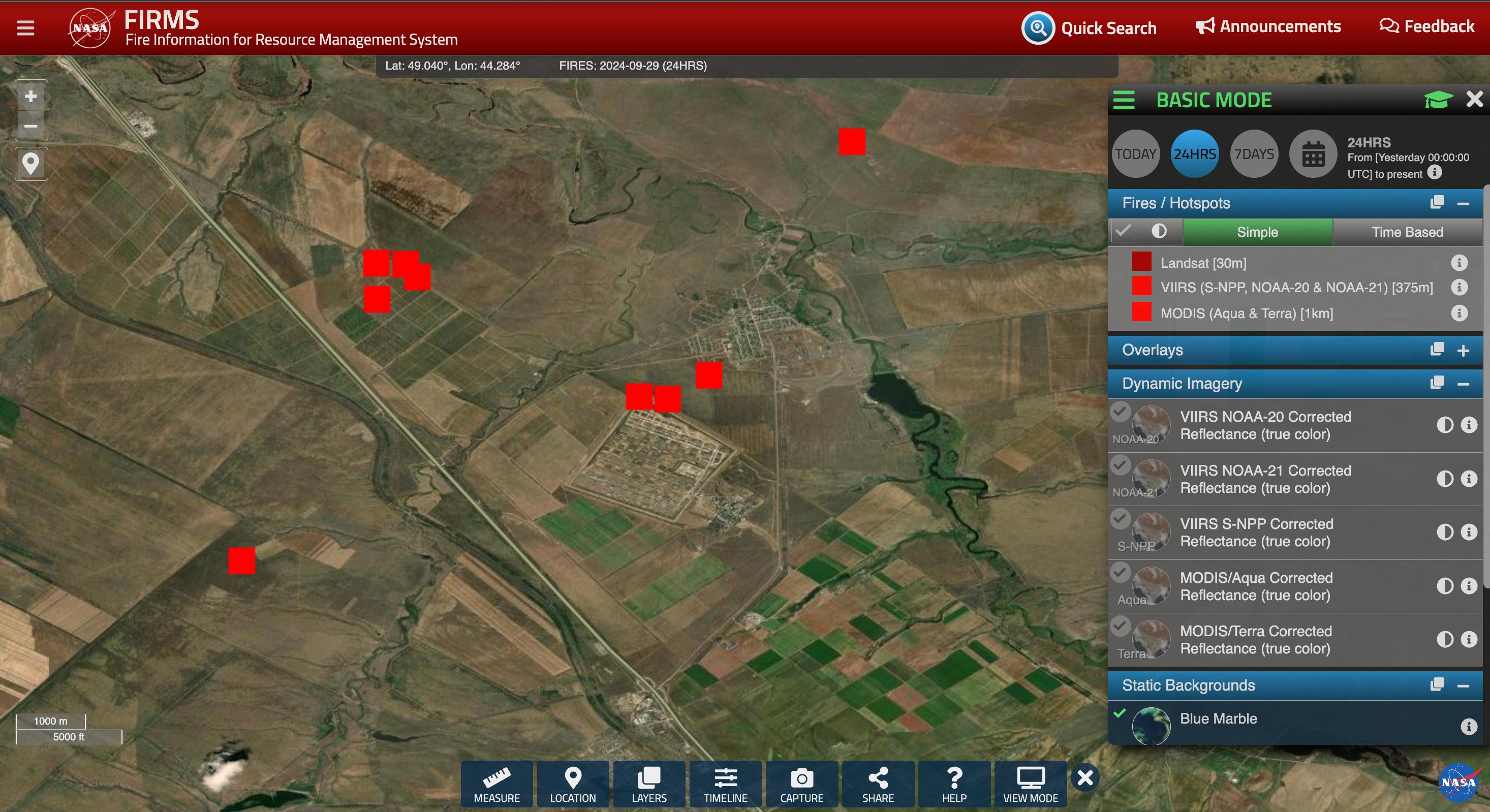Toggle MODIS/Terra Corrected Reflectance checkbox
This screenshot has width=1490, height=812.
1121,626
